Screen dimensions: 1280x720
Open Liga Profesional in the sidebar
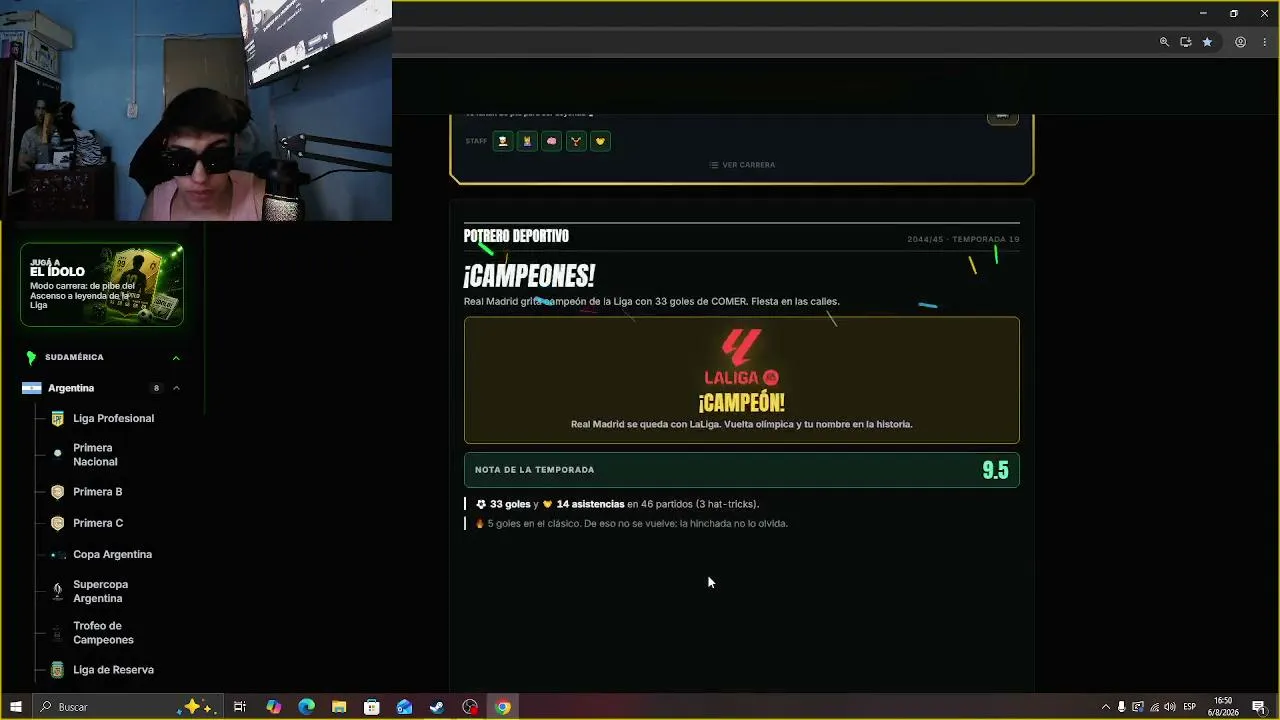pyautogui.click(x=113, y=419)
